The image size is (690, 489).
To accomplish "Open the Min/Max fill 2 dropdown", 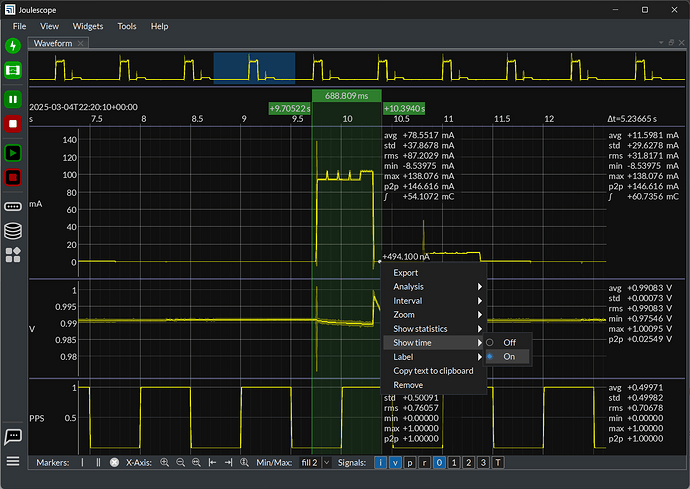I will click(x=315, y=463).
